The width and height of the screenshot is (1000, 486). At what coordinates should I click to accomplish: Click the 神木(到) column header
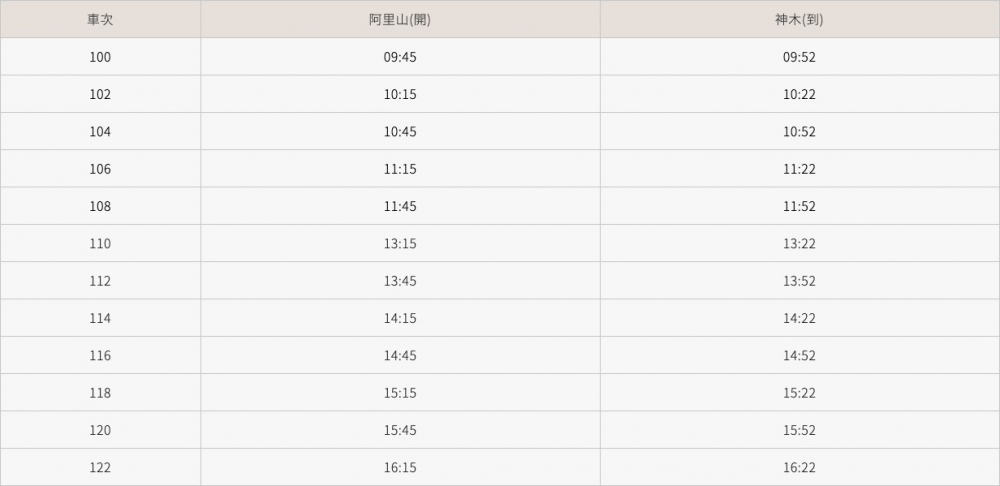[800, 19]
